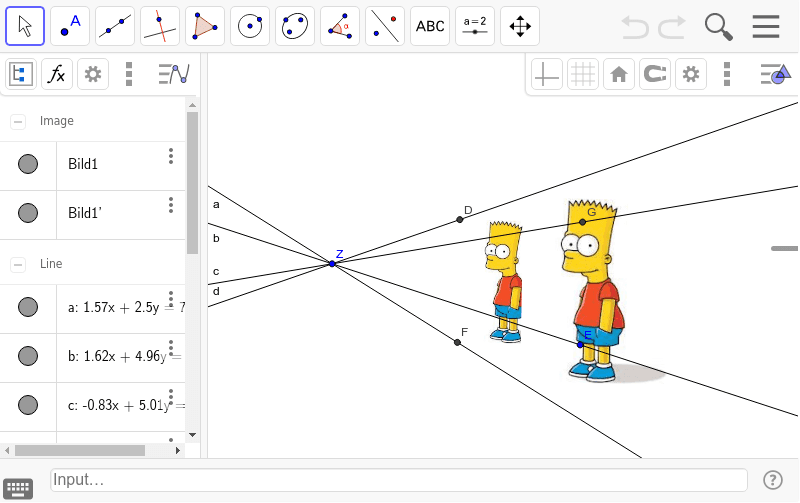Select the Angle tool
Viewport: 800px width, 503px height.
pyautogui.click(x=340, y=26)
